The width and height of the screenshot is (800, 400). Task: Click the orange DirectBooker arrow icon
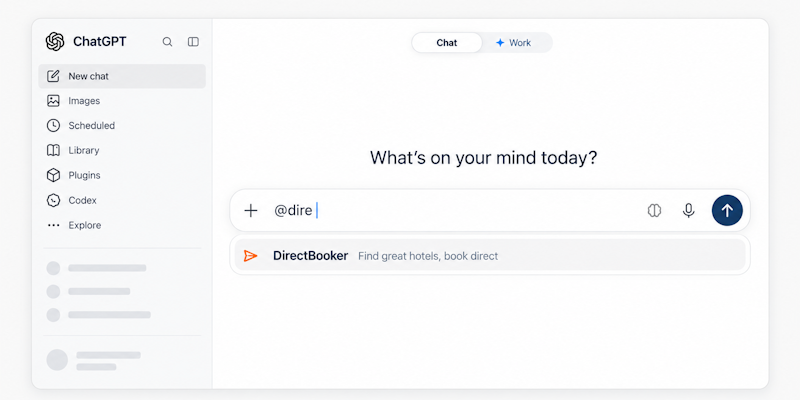click(x=251, y=256)
